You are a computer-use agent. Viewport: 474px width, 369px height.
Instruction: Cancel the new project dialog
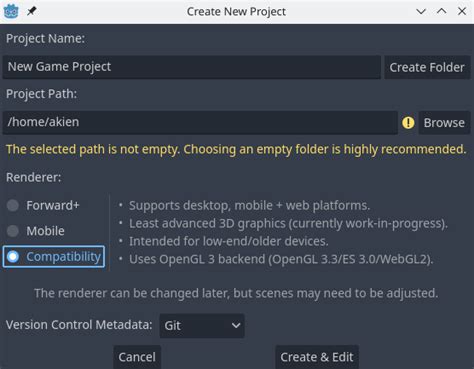point(137,357)
